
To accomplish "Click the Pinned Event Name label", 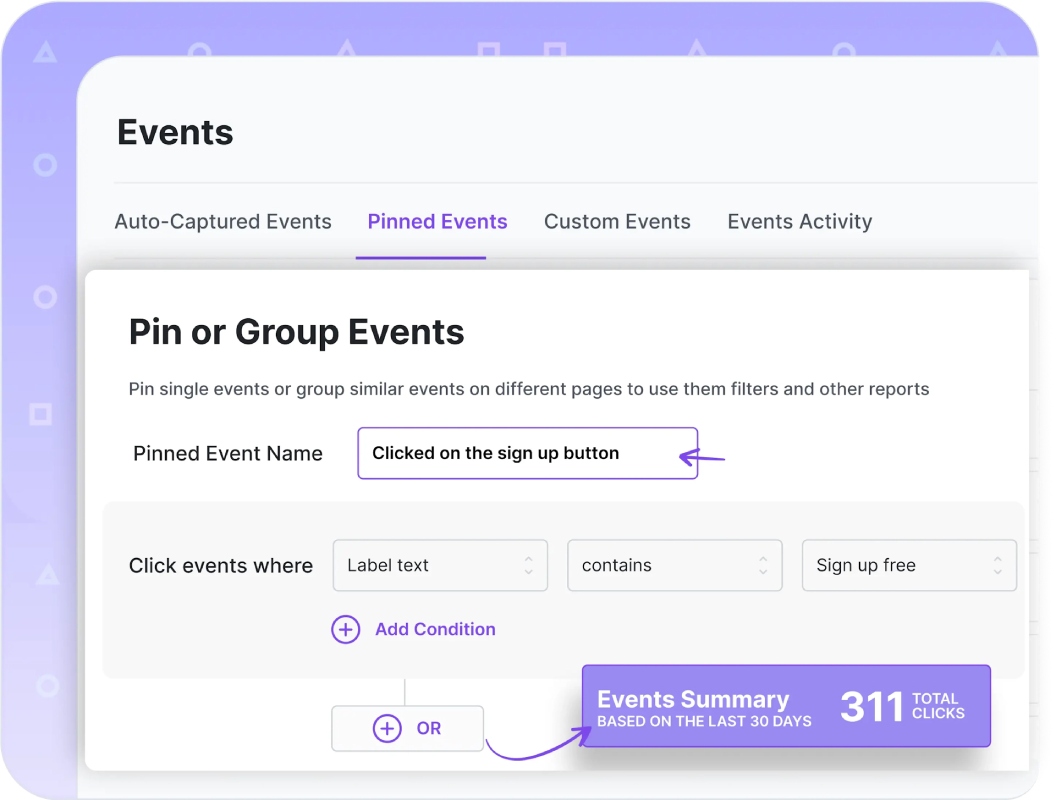I will point(228,453).
